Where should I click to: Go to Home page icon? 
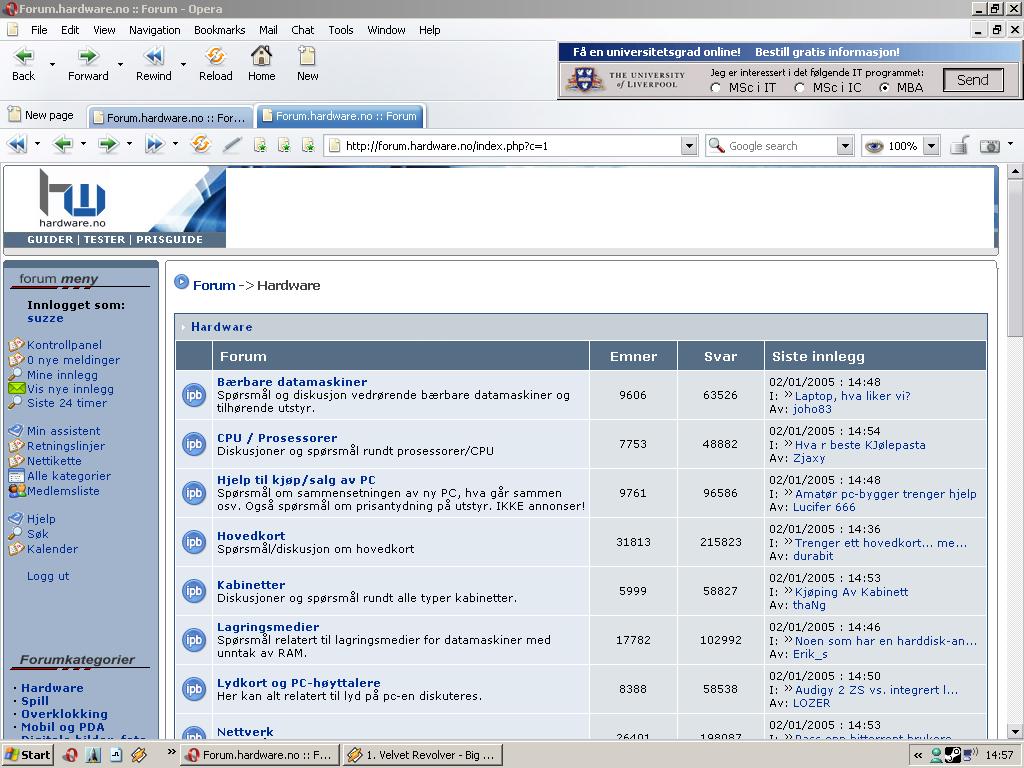[x=261, y=56]
